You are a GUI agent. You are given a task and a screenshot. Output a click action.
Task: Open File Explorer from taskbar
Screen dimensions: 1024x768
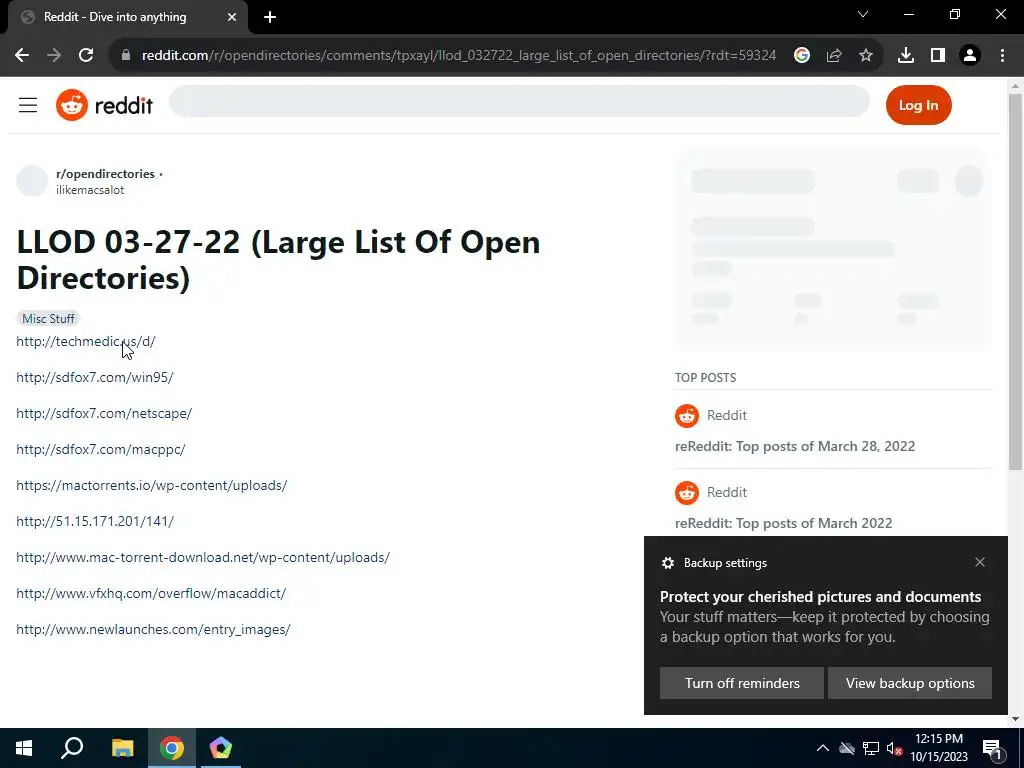(x=122, y=748)
